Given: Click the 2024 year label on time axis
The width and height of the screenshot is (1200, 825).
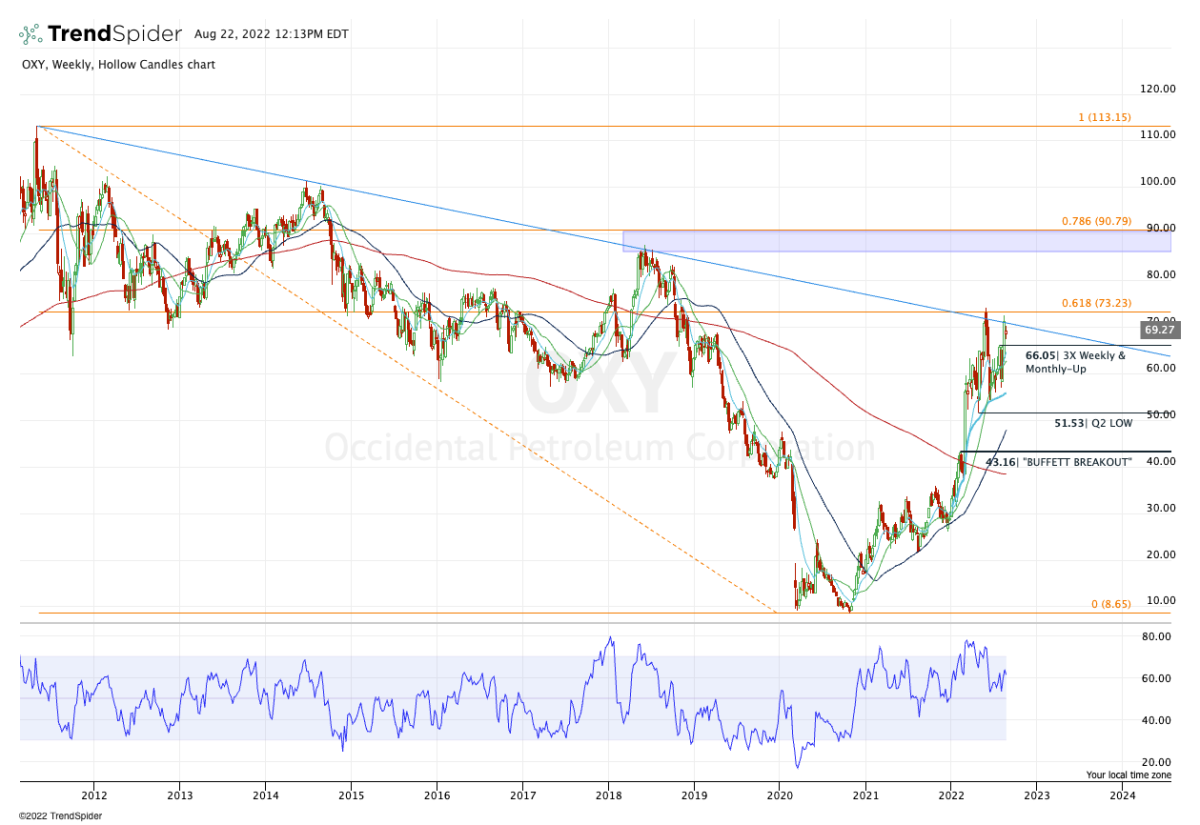Looking at the screenshot, I should point(1122,797).
